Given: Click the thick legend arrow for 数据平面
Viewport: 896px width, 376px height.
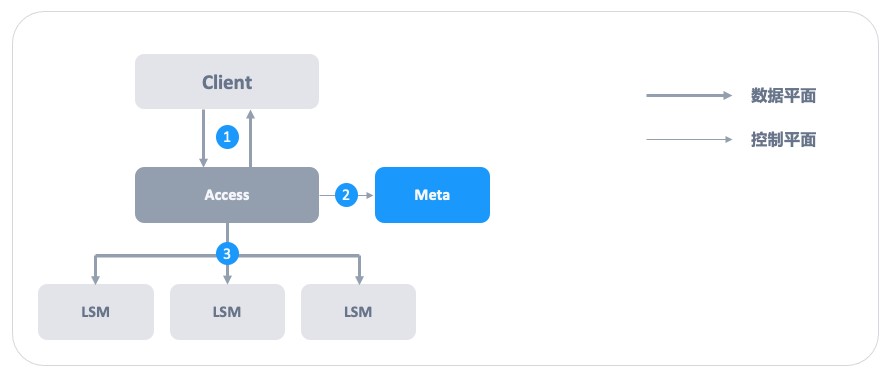Looking at the screenshot, I should point(689,96).
